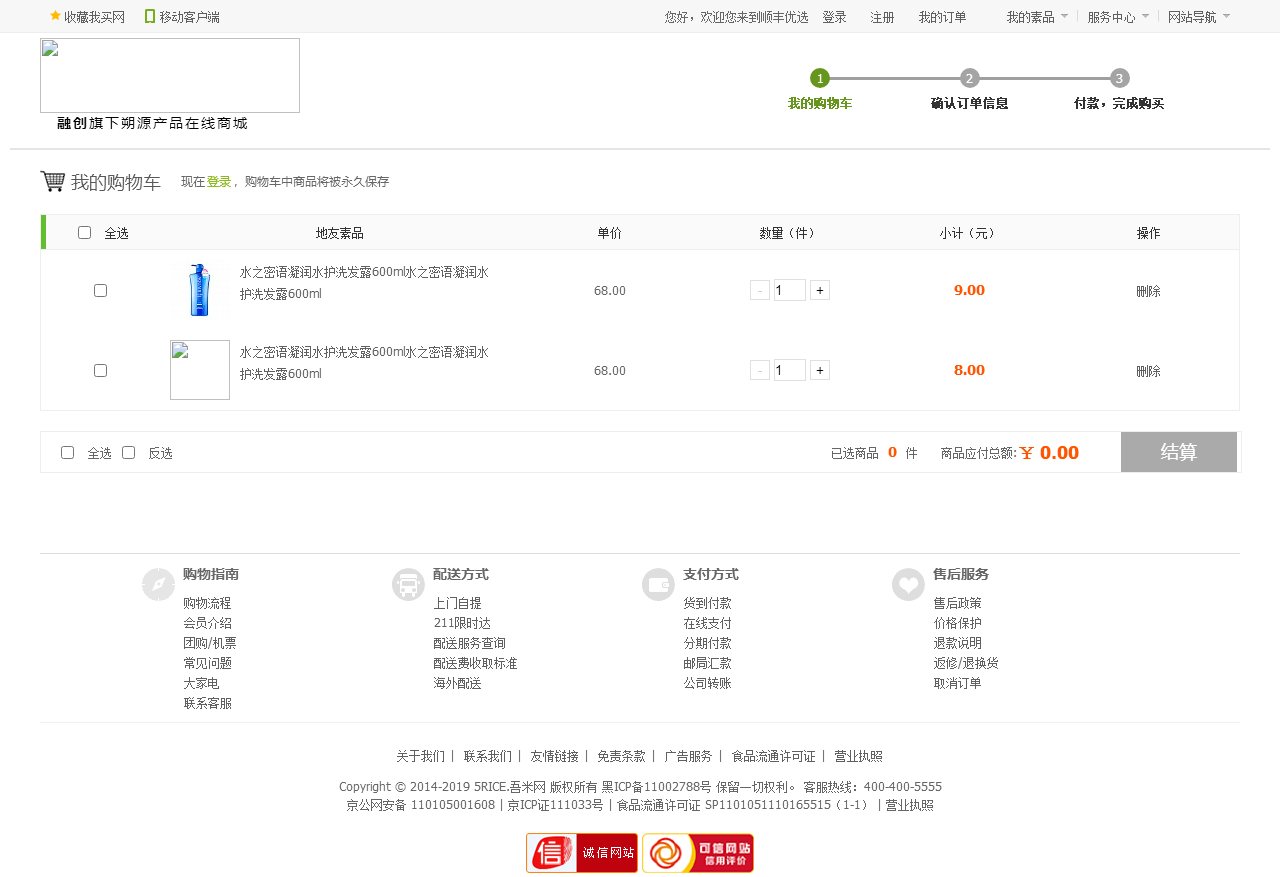Click the star icon beside 收藏我买网

coord(56,16)
